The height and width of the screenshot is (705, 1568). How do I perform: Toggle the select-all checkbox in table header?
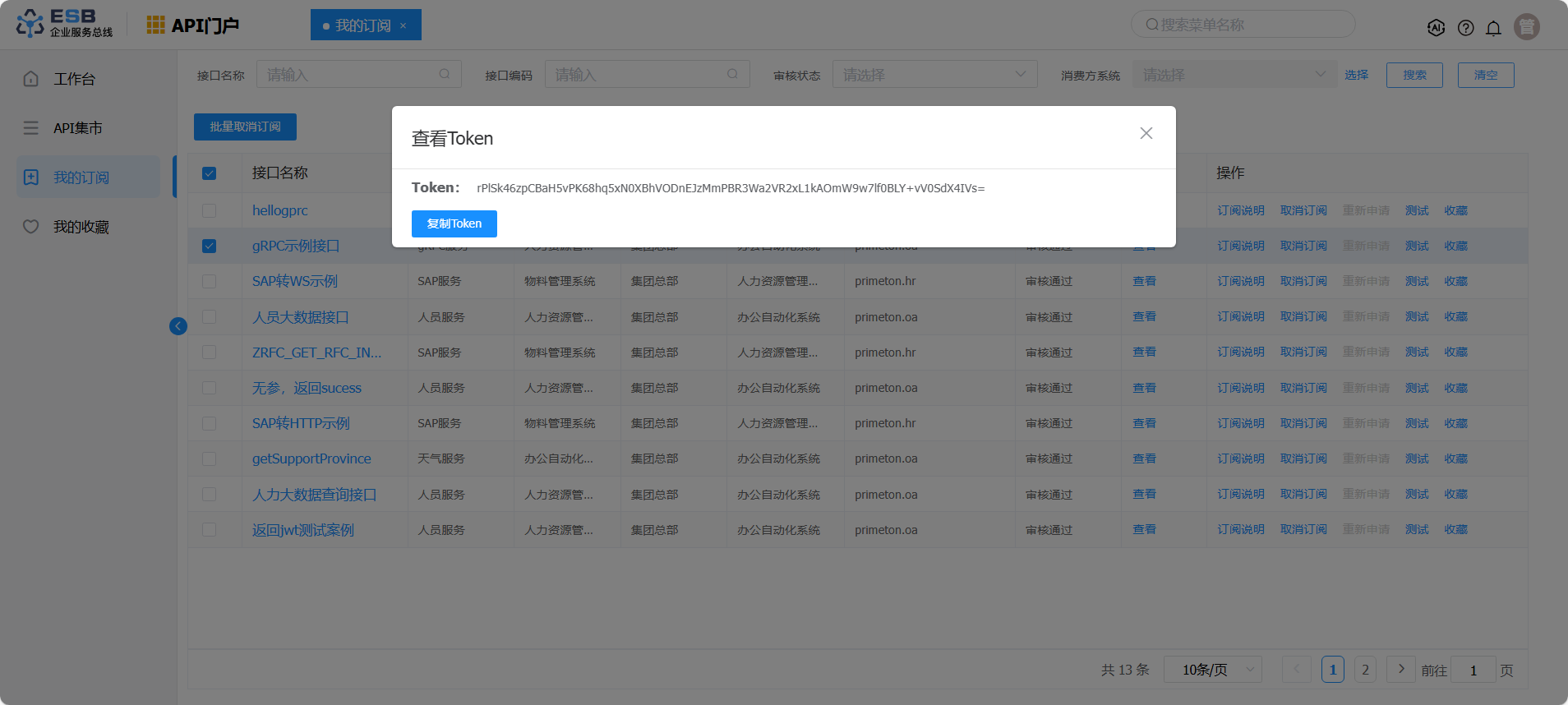tap(209, 173)
